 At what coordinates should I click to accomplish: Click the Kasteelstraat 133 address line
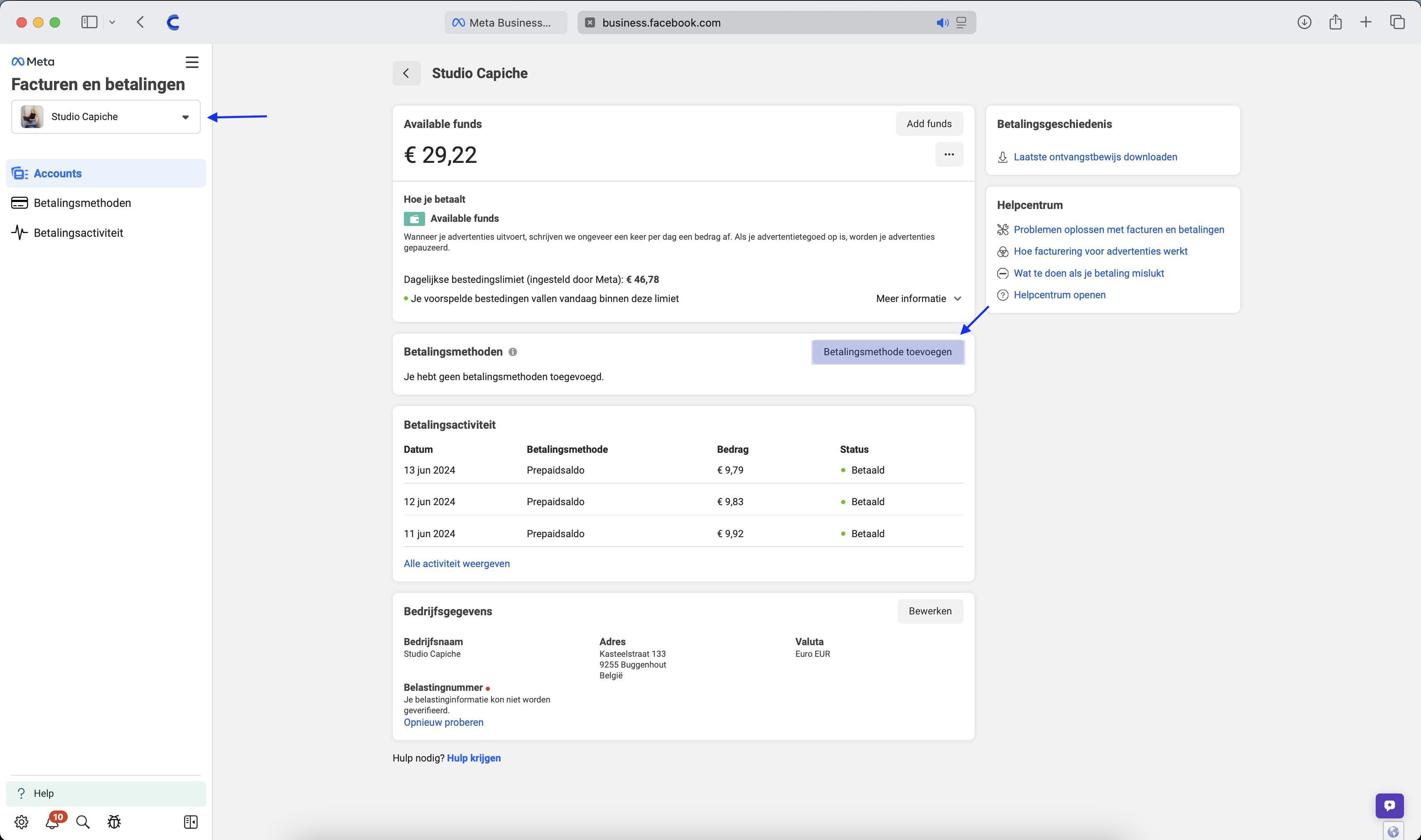[632, 654]
